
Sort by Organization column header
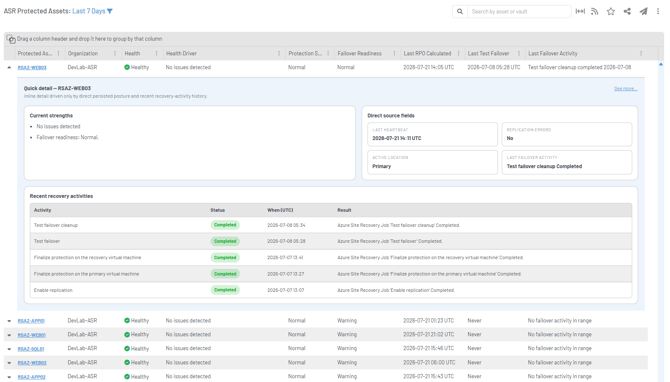(x=83, y=53)
